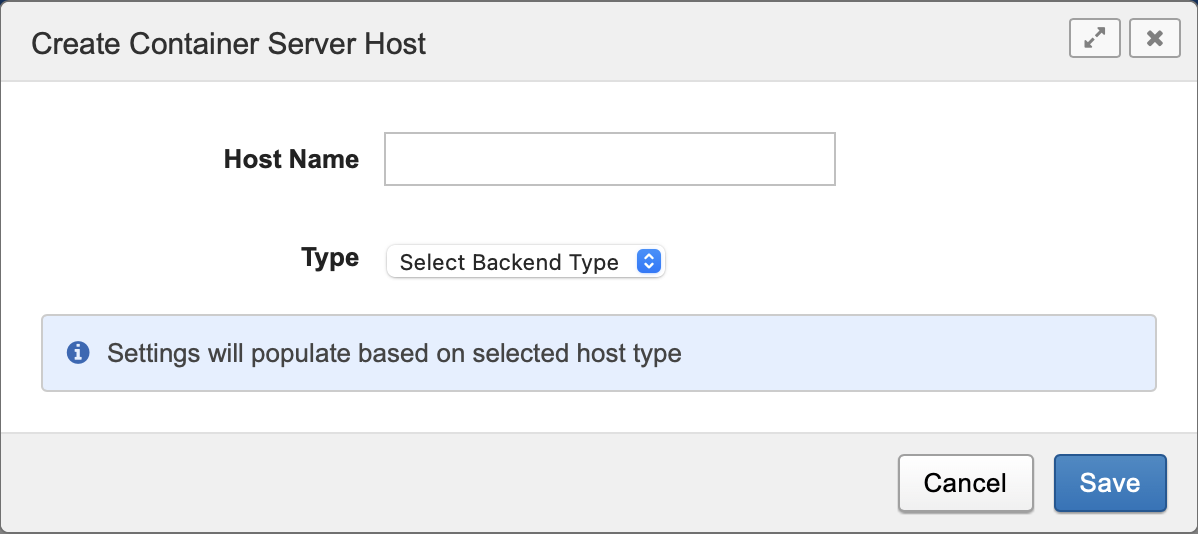This screenshot has height=534, width=1198.
Task: Click the word "Host" at the title's end
Action: [x=396, y=44]
